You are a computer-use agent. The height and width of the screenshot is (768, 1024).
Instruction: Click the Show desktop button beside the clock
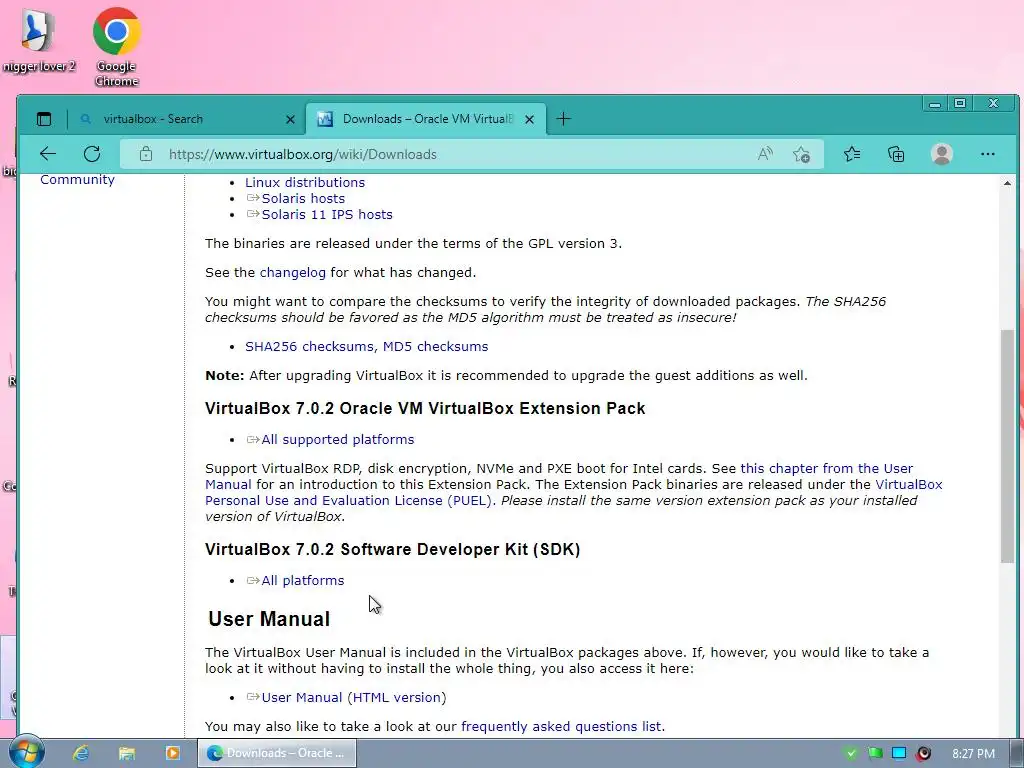pyautogui.click(x=1017, y=753)
